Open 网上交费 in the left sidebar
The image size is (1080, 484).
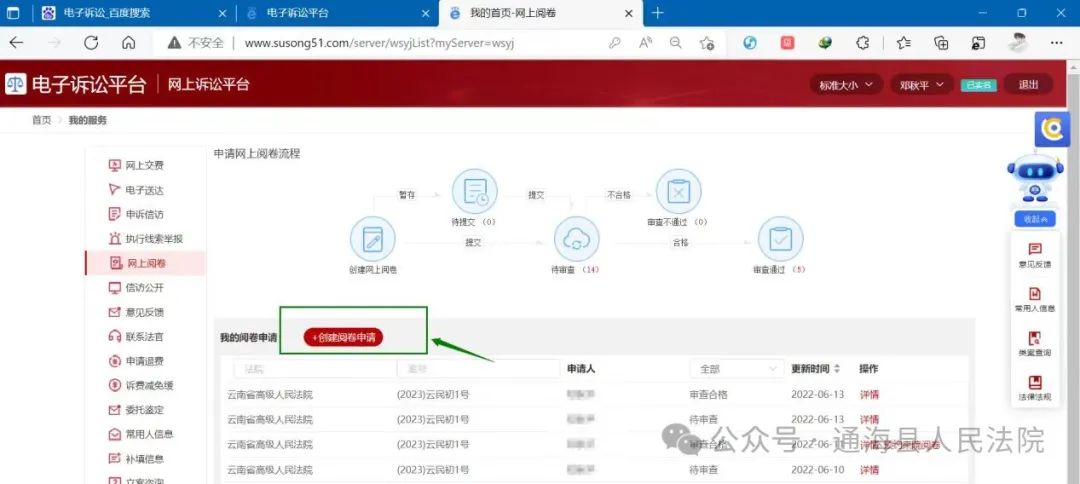pos(136,165)
